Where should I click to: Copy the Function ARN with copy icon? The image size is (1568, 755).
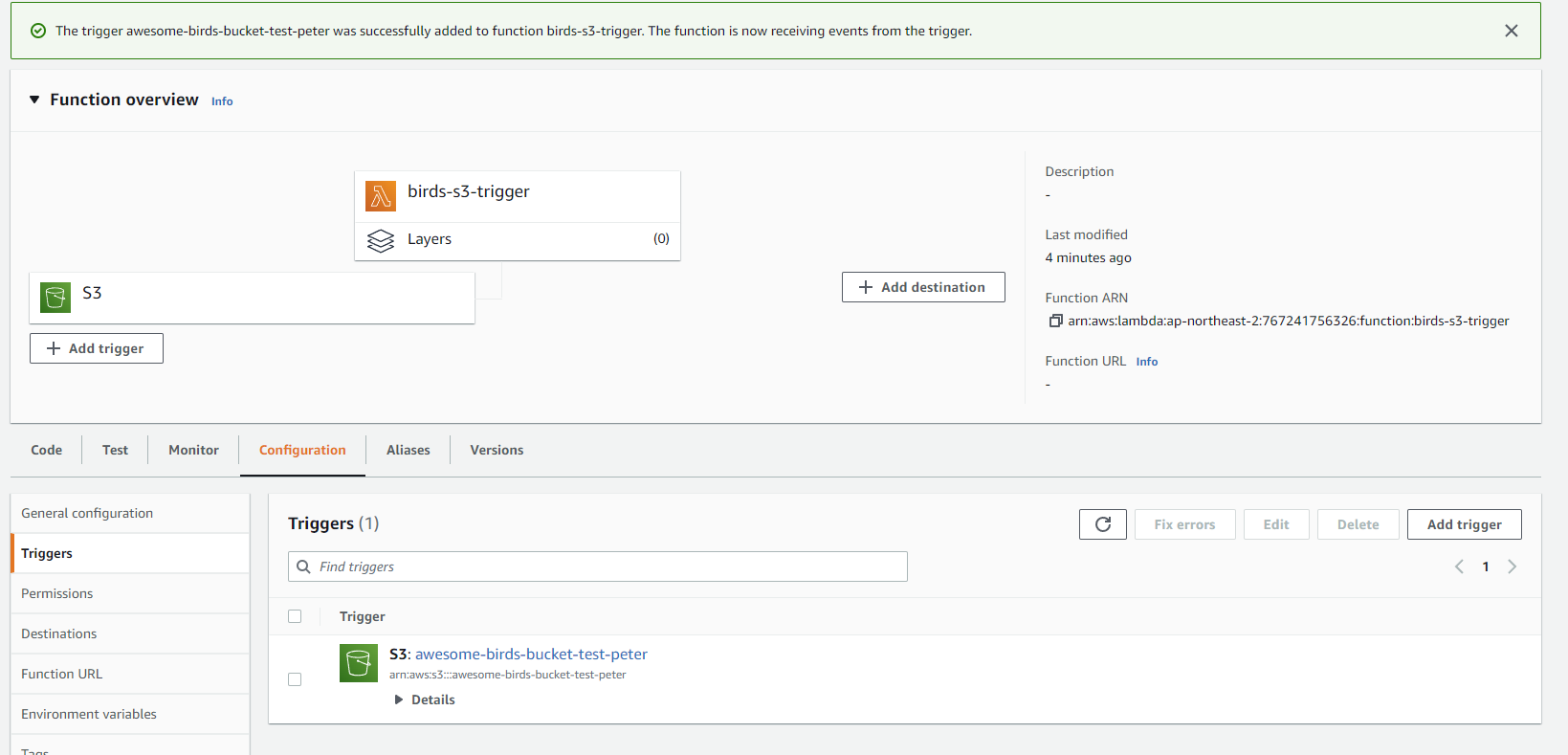click(x=1056, y=321)
